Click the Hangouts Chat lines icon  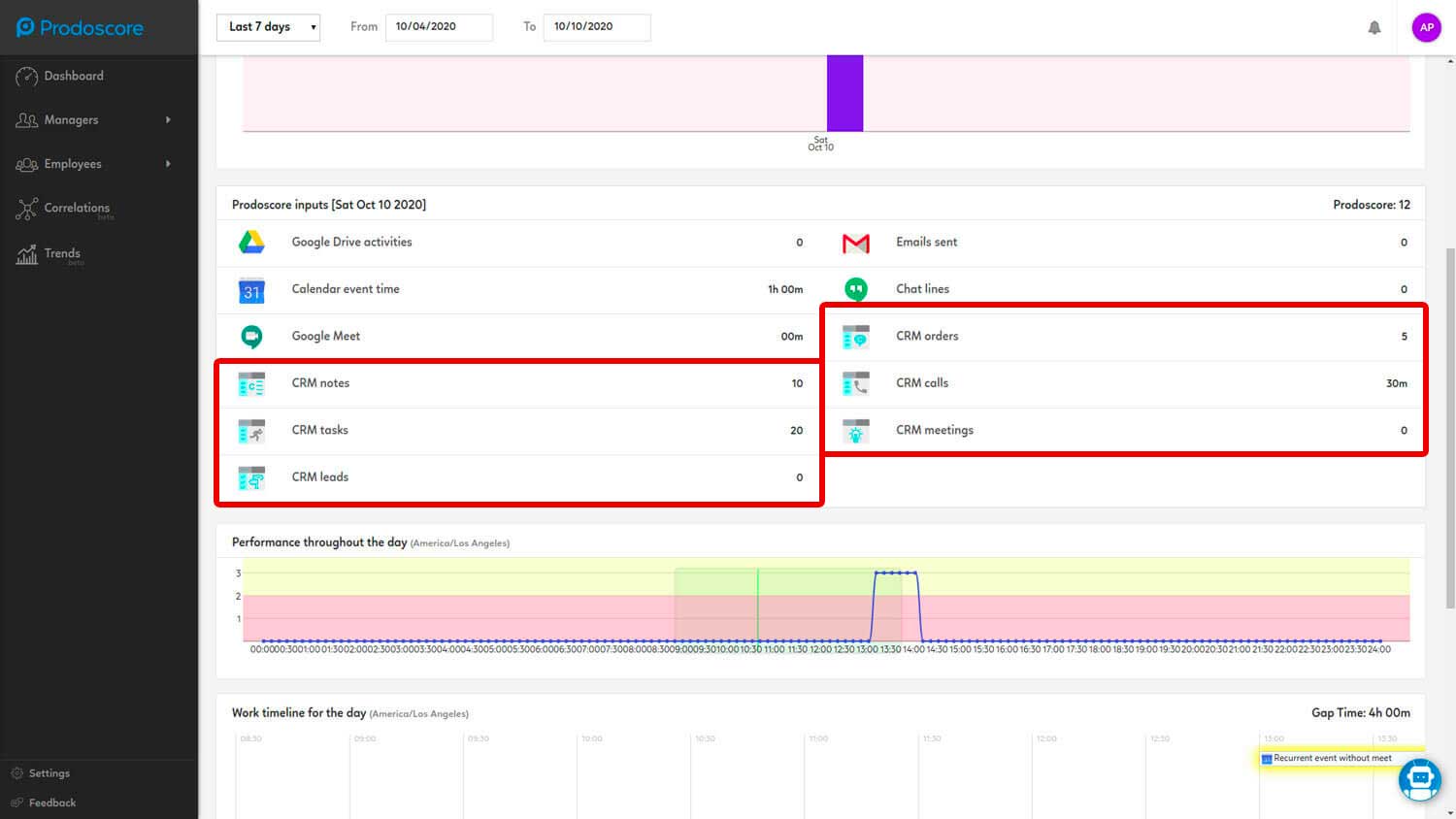pyautogui.click(x=856, y=289)
